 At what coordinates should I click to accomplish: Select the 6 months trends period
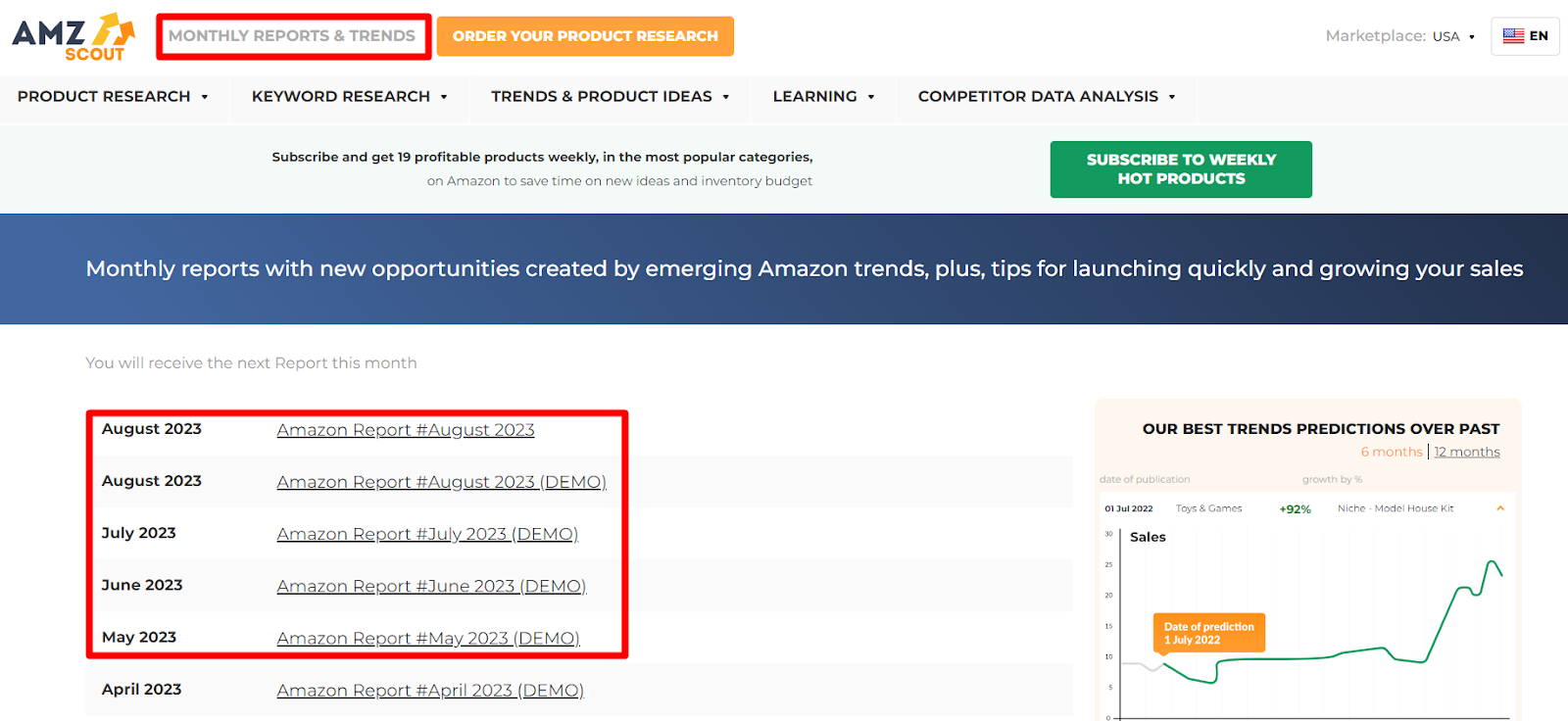[1392, 452]
